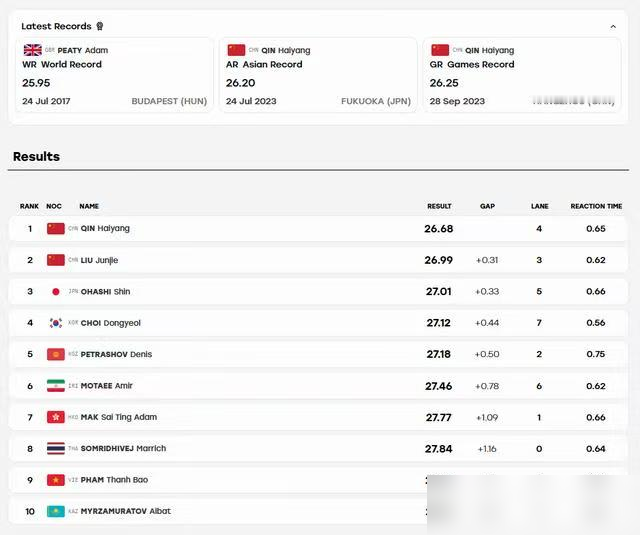Click the REACTION TIME column header
Screen dimensions: 640x535
[x=596, y=206]
